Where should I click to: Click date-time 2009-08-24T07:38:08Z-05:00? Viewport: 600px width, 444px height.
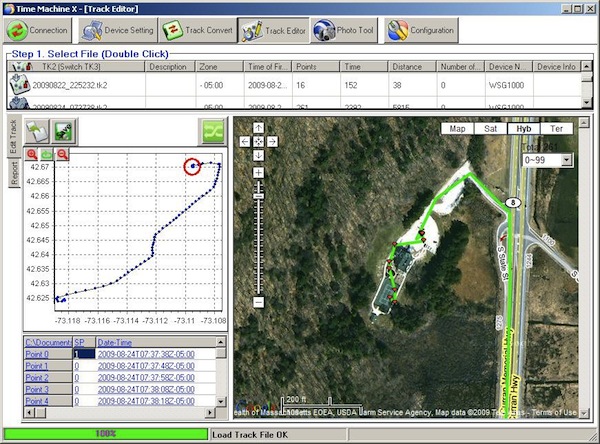(146, 390)
